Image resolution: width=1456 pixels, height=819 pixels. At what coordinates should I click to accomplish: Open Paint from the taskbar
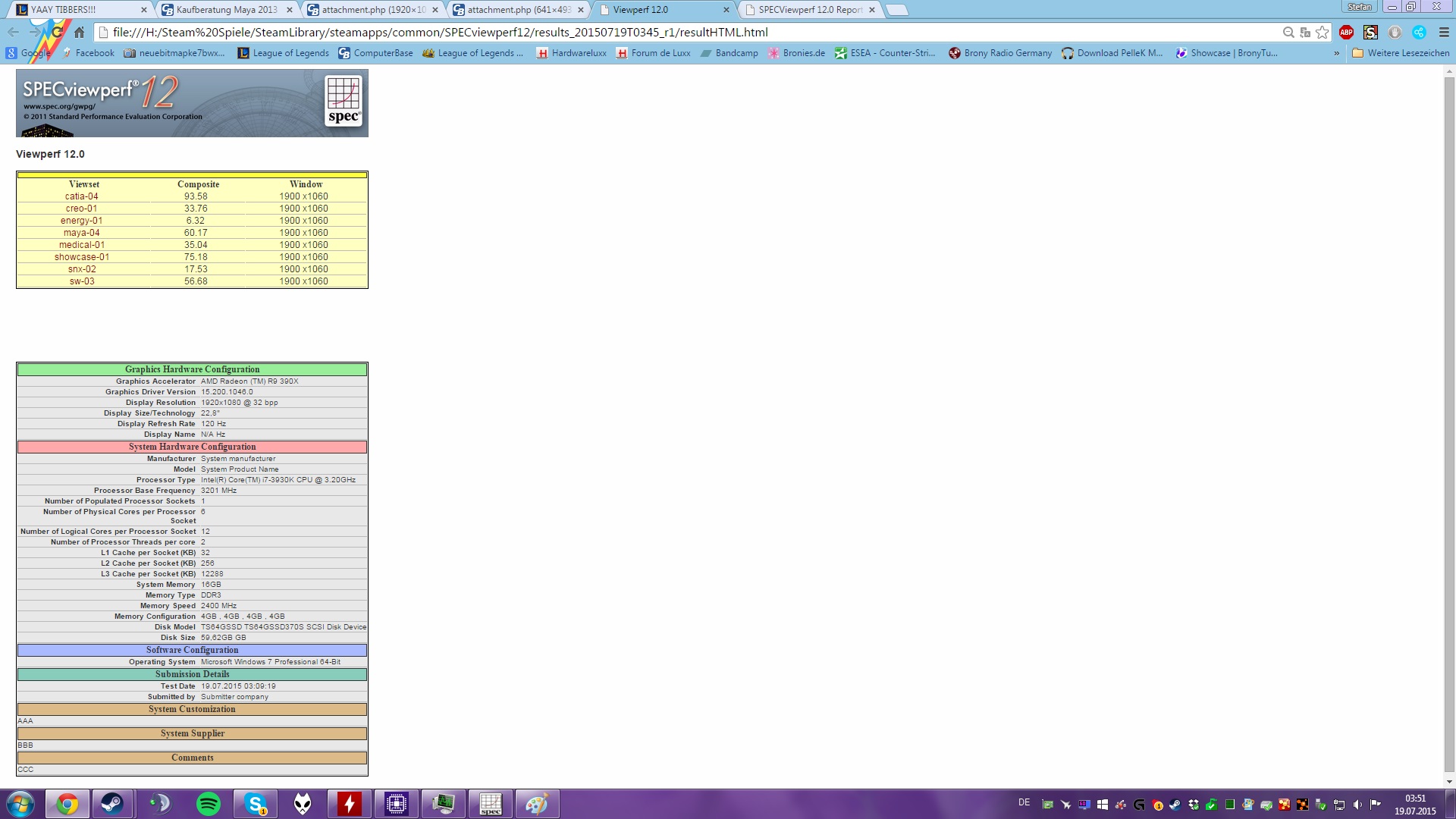[x=538, y=804]
